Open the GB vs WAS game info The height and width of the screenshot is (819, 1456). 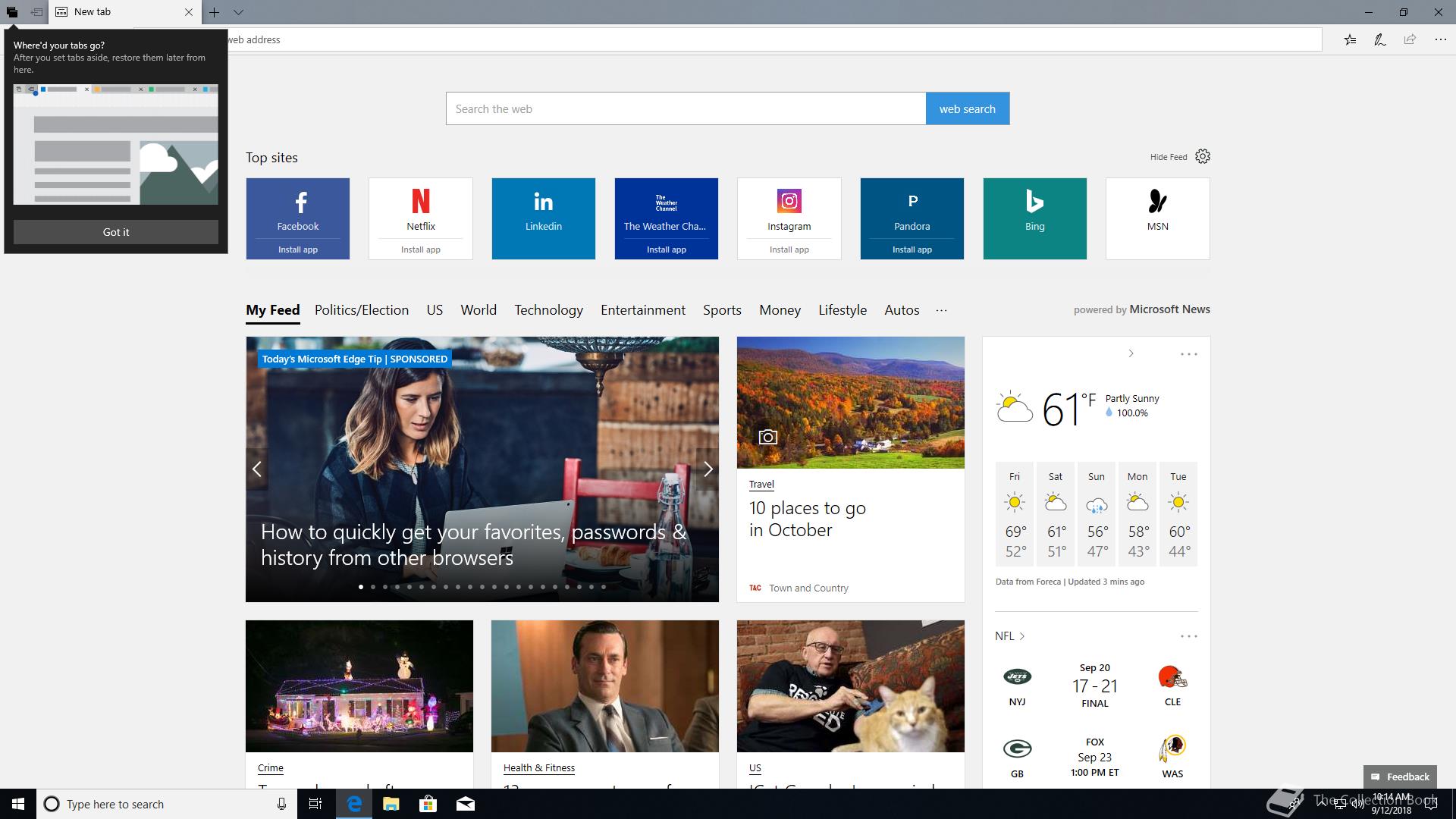(1095, 757)
